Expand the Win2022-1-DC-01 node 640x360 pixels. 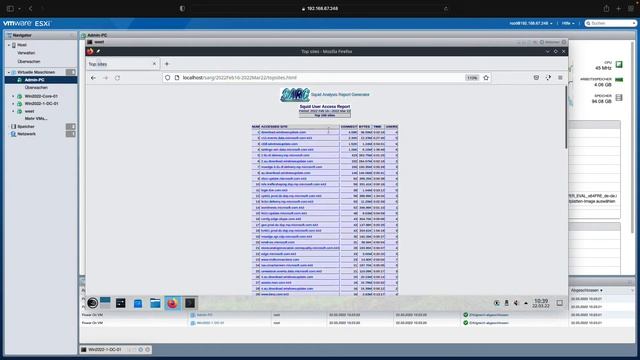13,104
